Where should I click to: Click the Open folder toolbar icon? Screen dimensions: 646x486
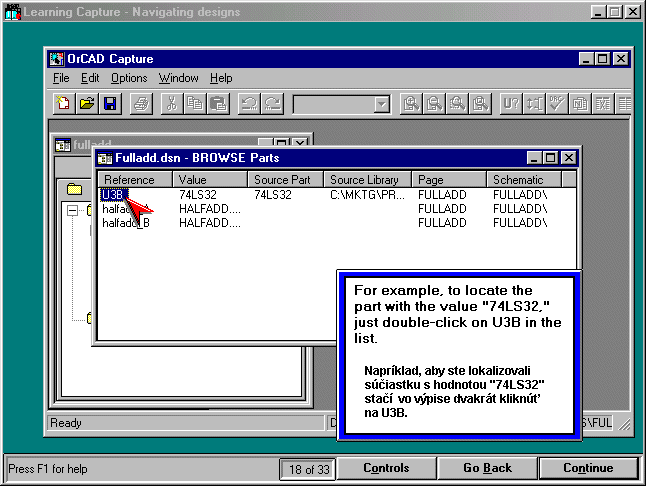click(x=87, y=103)
